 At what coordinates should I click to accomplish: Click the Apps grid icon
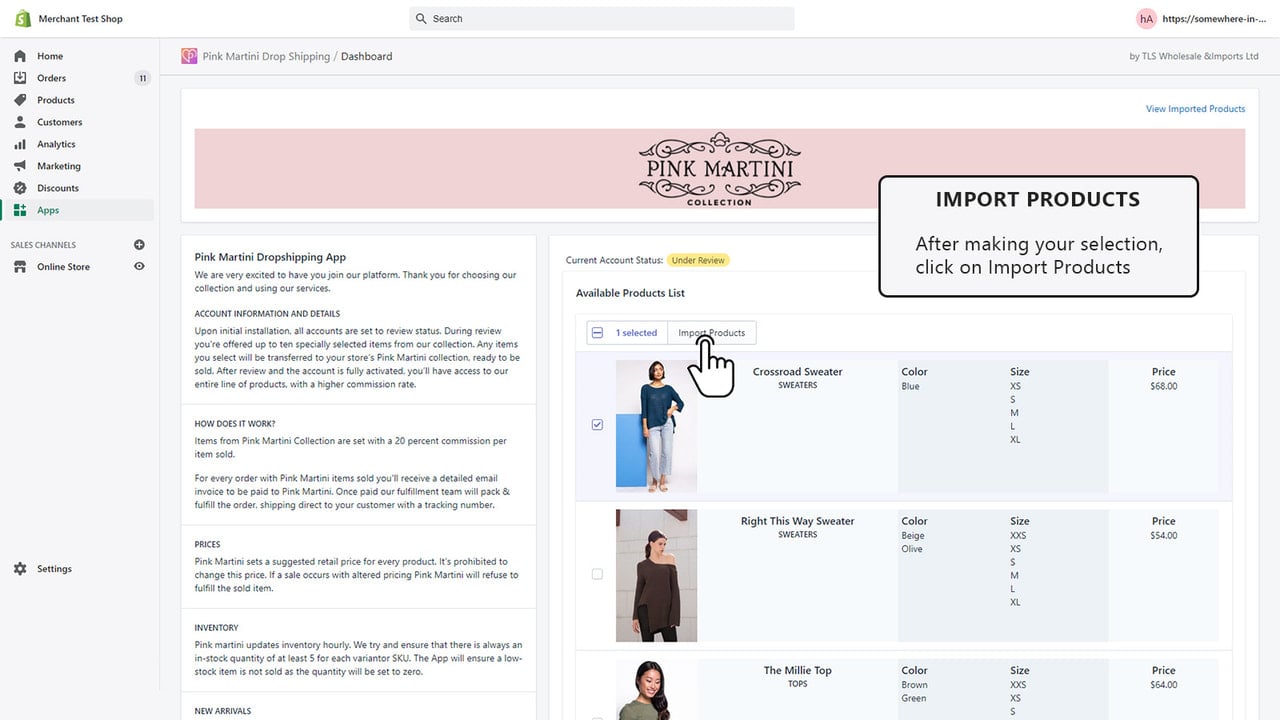click(x=19, y=210)
